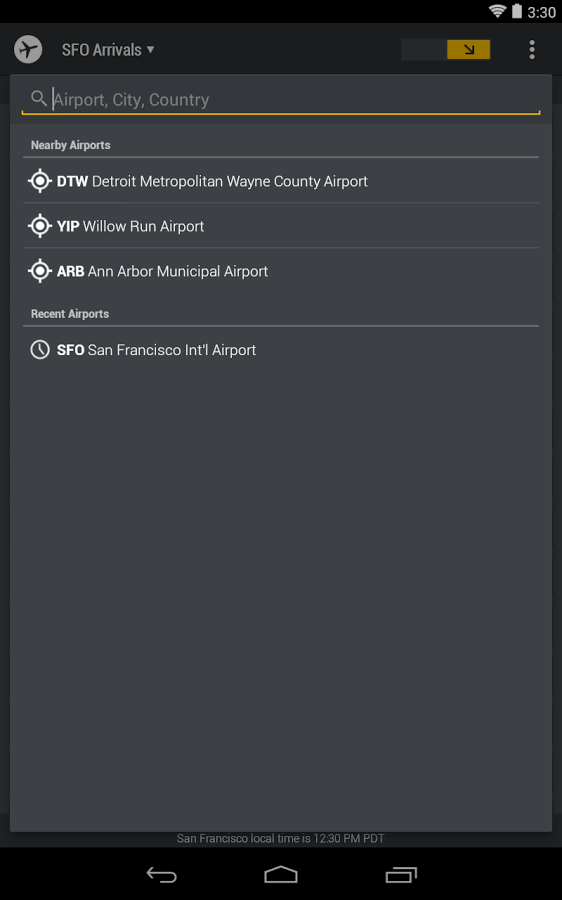Image resolution: width=562 pixels, height=900 pixels.
Task: Tap the location target icon beside ARB
Action: pos(40,271)
